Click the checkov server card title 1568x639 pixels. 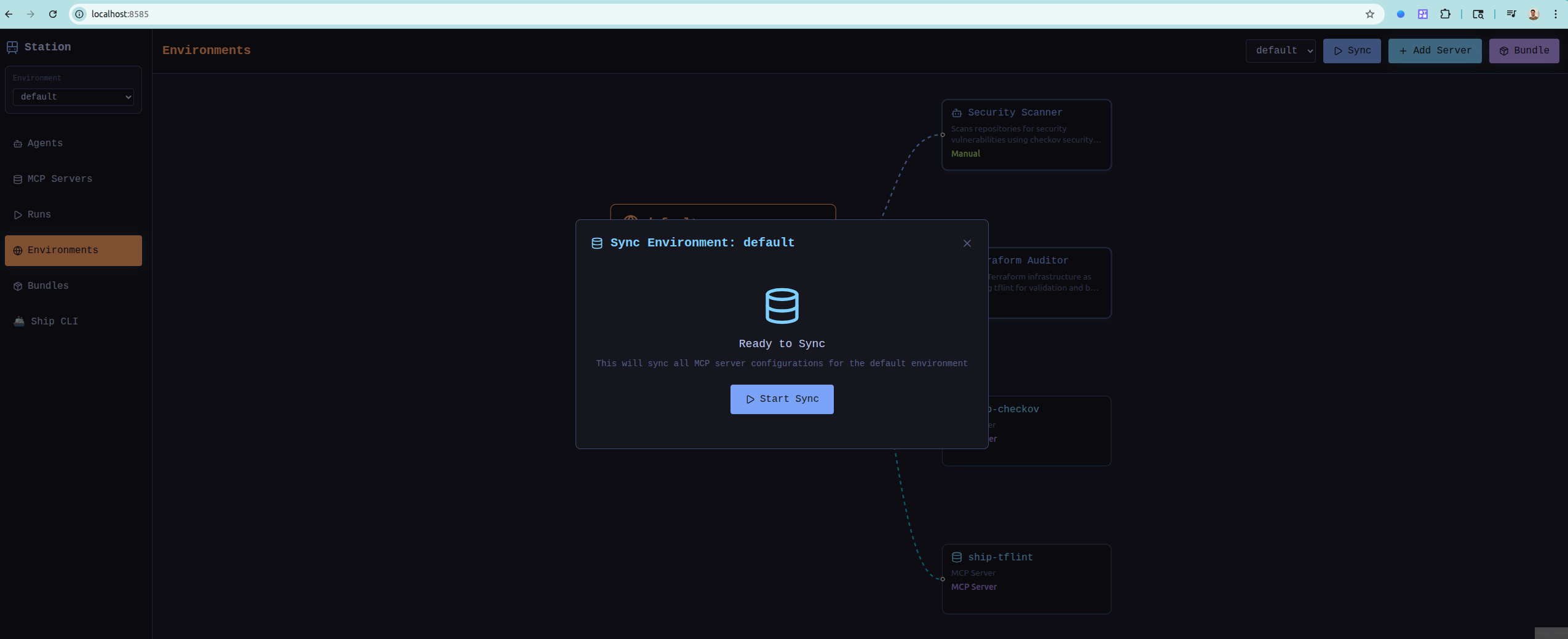pos(1013,409)
